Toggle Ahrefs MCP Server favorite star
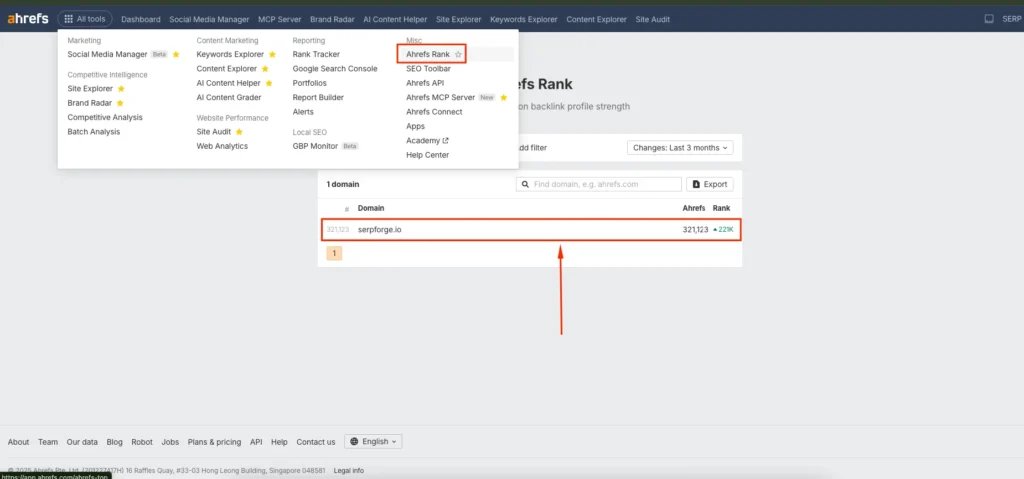 coord(504,97)
